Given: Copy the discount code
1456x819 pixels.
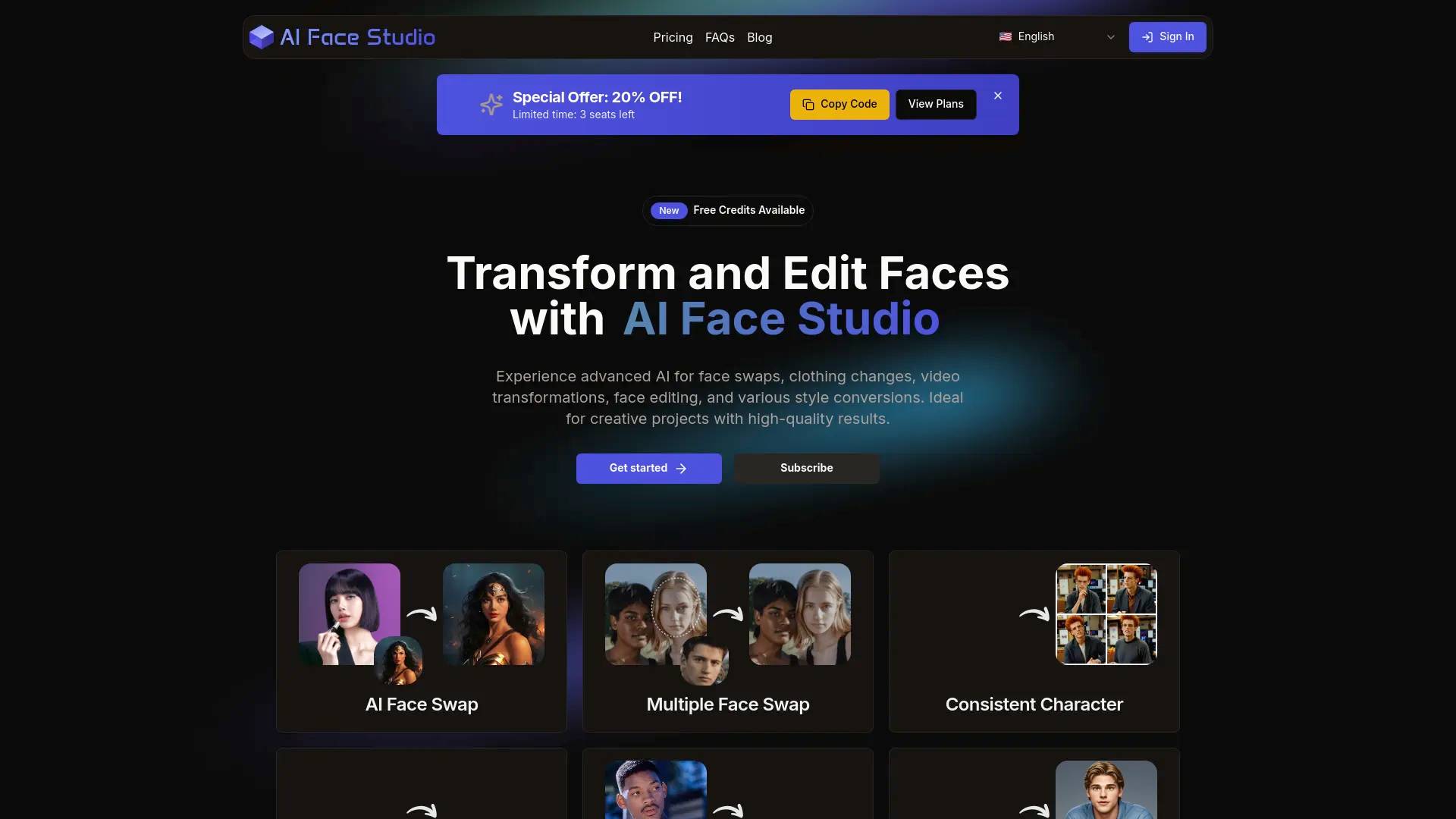Looking at the screenshot, I should tap(839, 105).
